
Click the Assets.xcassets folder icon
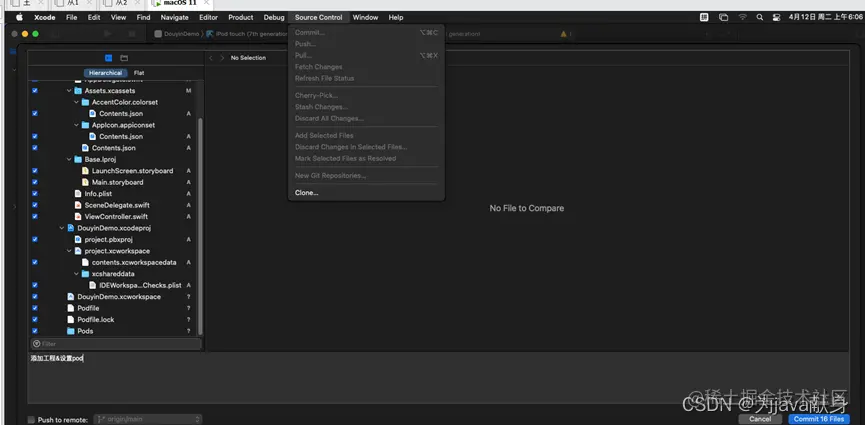pyautogui.click(x=78, y=91)
